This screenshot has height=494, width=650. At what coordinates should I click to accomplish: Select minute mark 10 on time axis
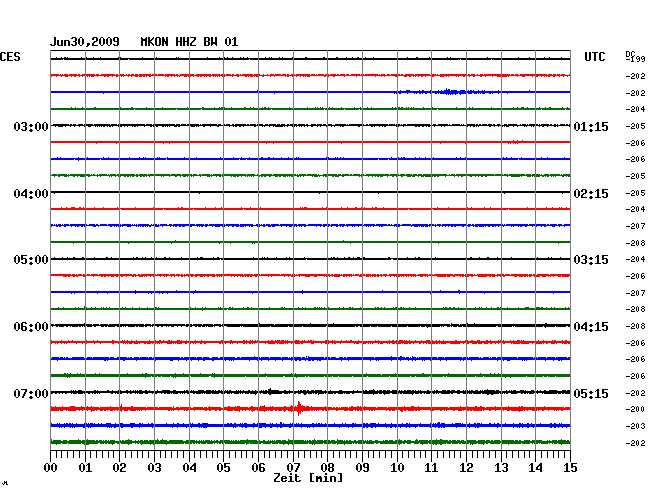(x=397, y=468)
